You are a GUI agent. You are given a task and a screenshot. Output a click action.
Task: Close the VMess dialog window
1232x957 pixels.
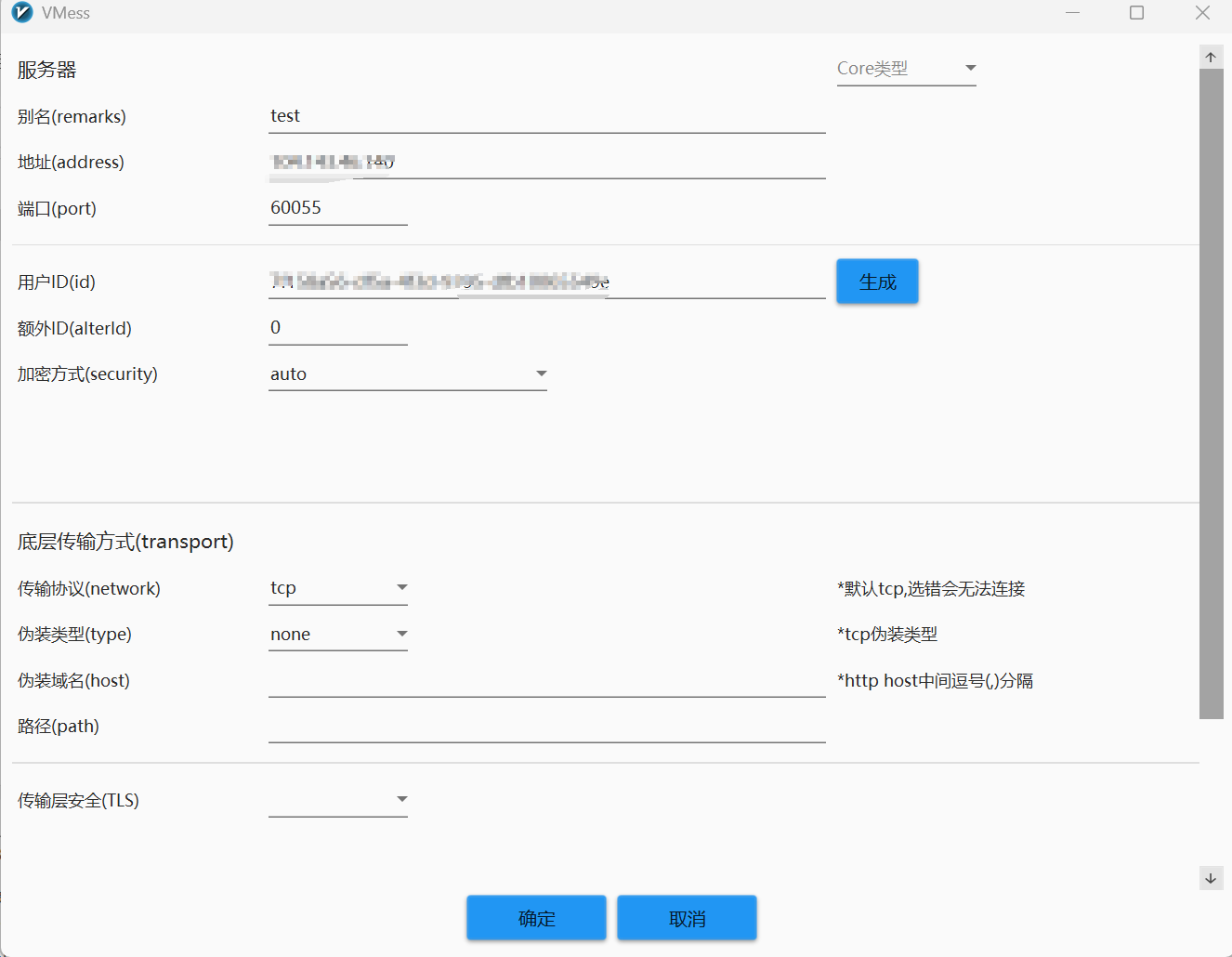(x=1202, y=13)
